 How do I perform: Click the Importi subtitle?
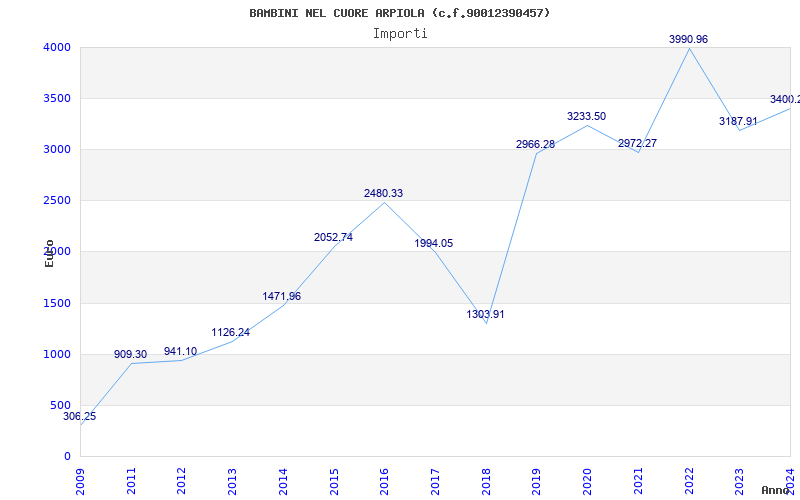pos(400,34)
